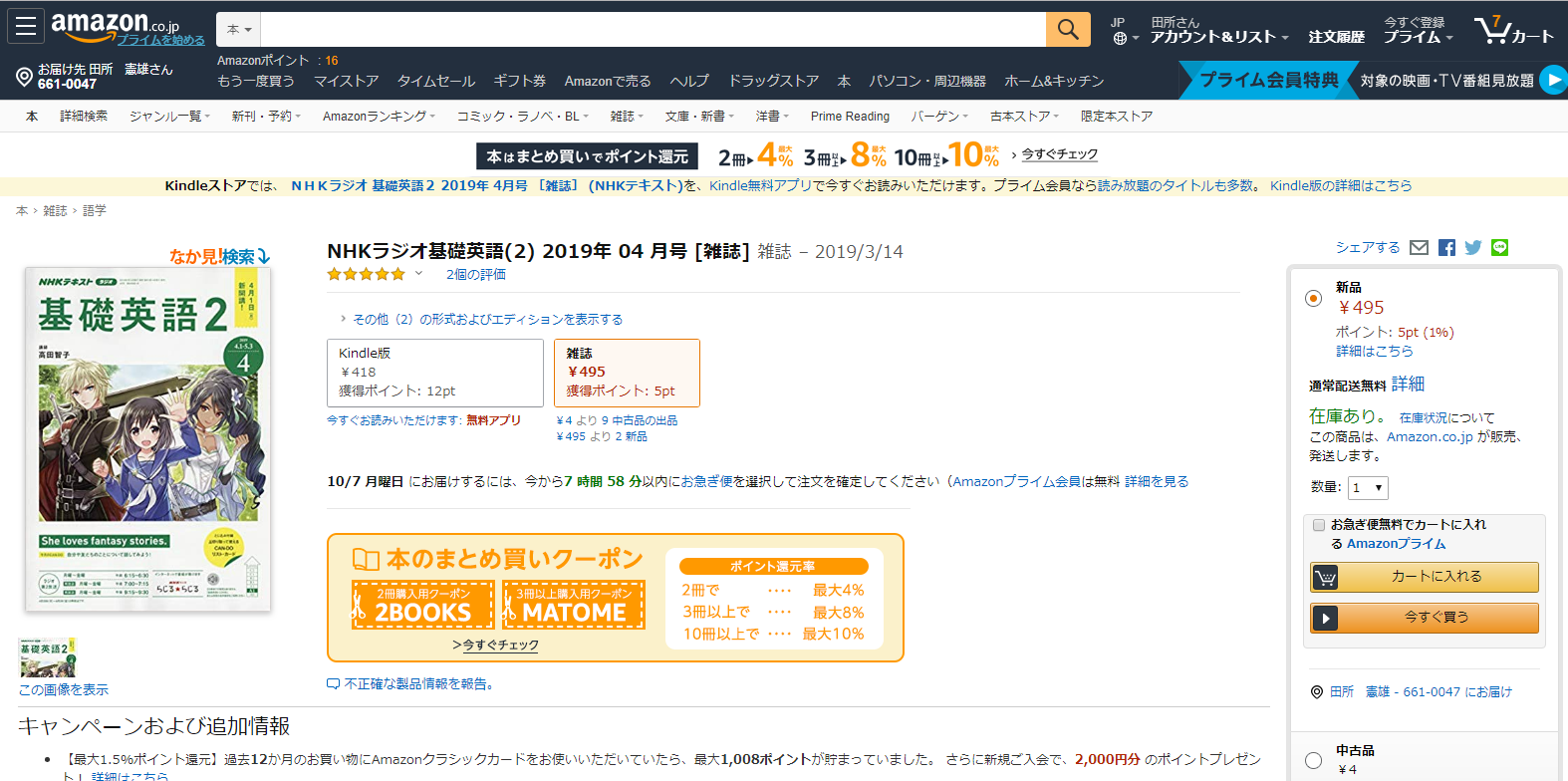Open ドラッグストア in the nav bar
This screenshot has height=781, width=1568.
(774, 82)
